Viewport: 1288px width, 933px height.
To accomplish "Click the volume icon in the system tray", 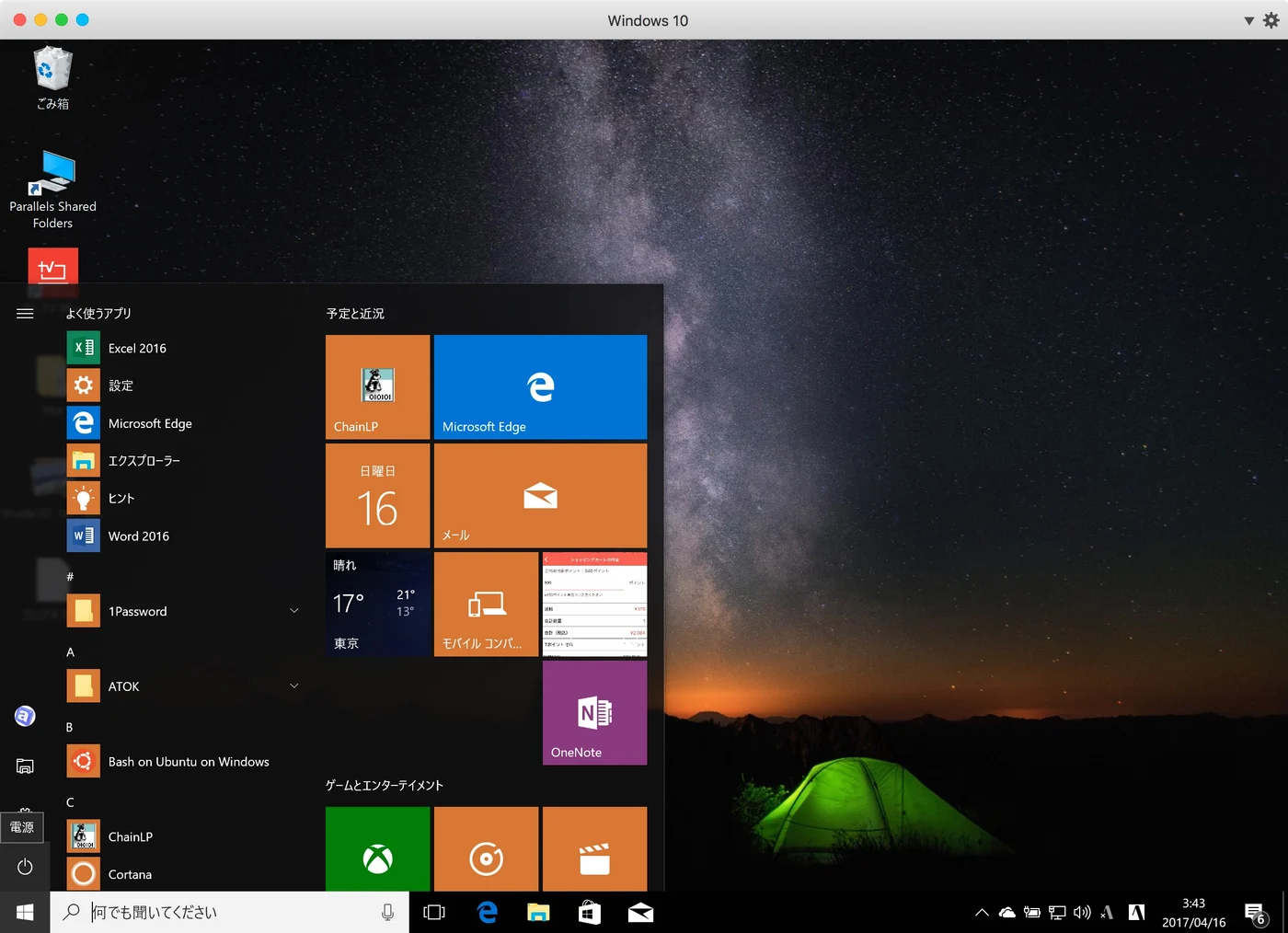I will click(x=1082, y=913).
